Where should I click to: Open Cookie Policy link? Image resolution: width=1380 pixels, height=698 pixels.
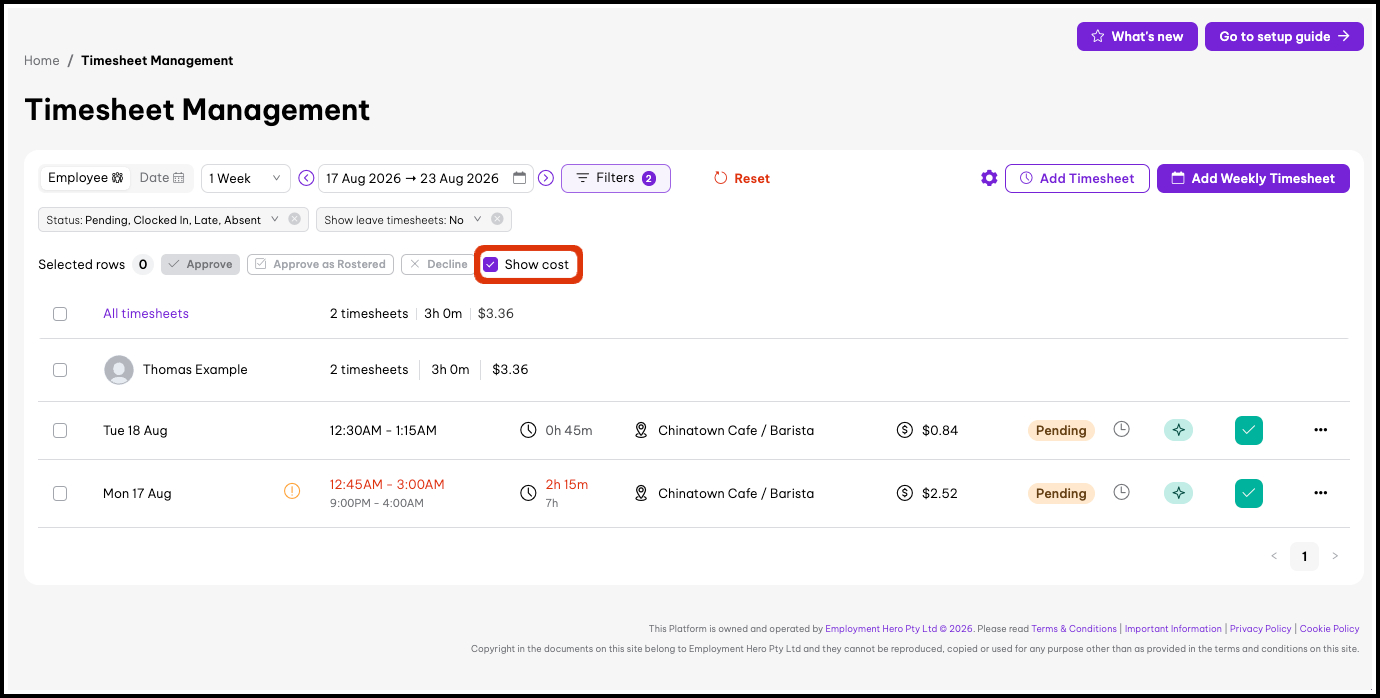pos(1329,629)
